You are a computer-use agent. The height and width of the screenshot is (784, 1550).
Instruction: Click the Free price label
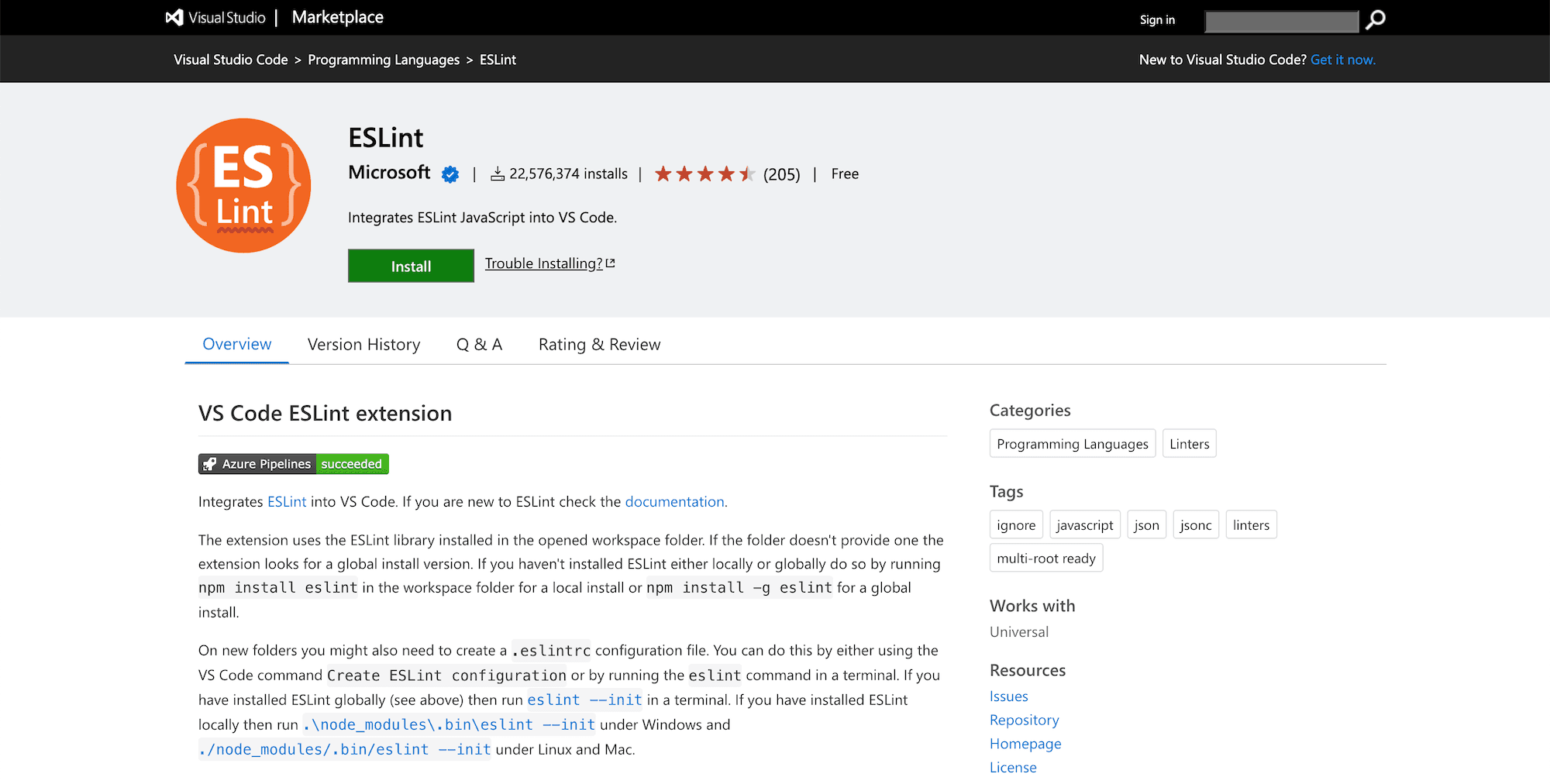pos(845,174)
